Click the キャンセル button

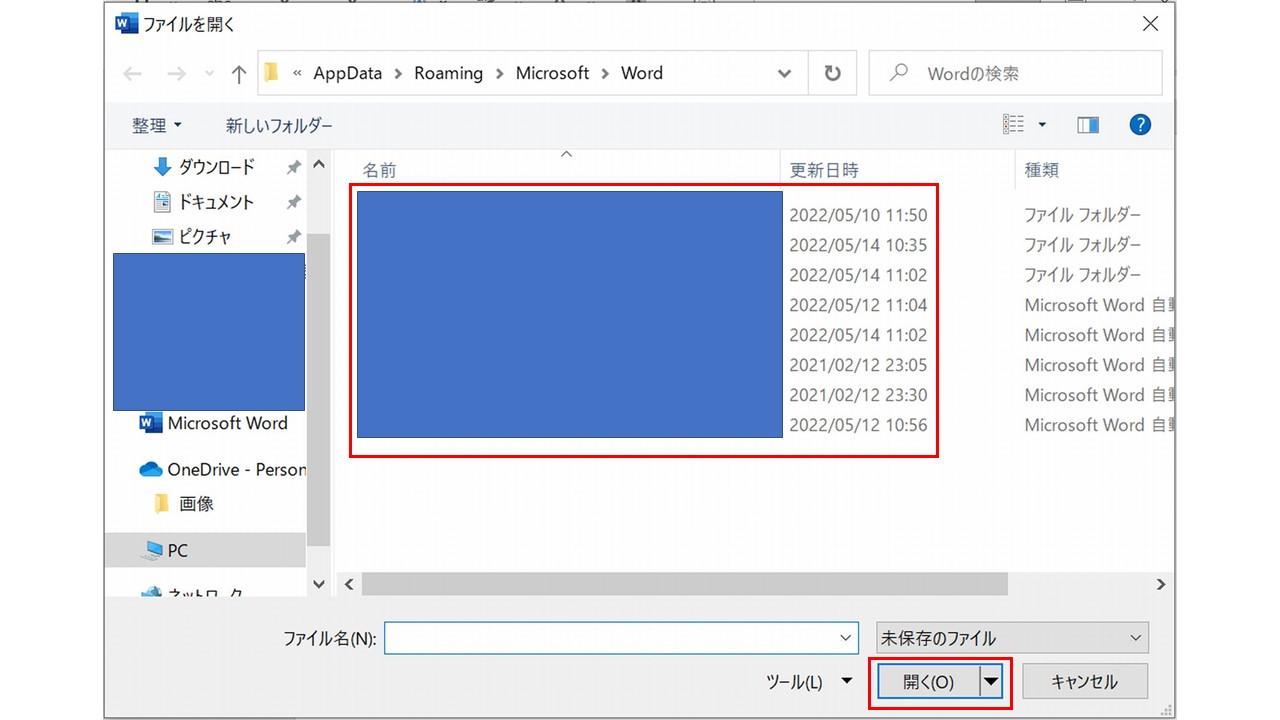pos(1085,682)
